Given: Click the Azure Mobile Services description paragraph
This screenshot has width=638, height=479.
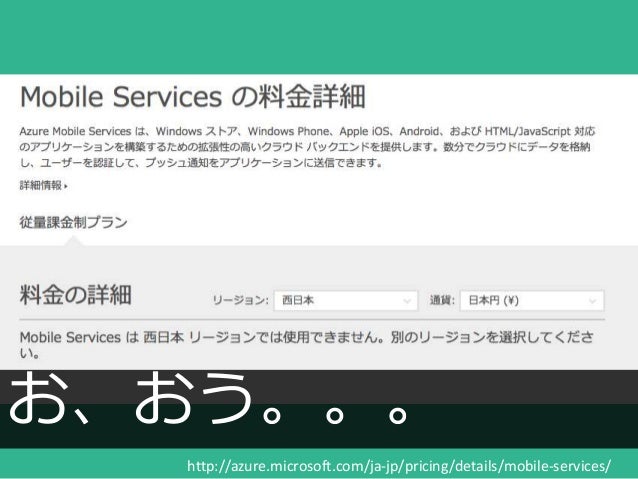Looking at the screenshot, I should pyautogui.click(x=307, y=147).
